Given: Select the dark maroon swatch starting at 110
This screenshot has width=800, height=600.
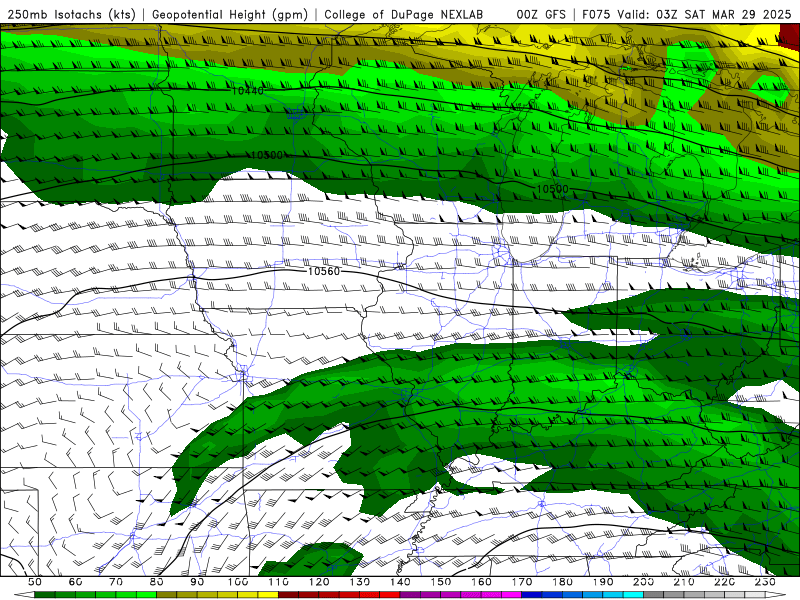Looking at the screenshot, I should pyautogui.click(x=288, y=594).
